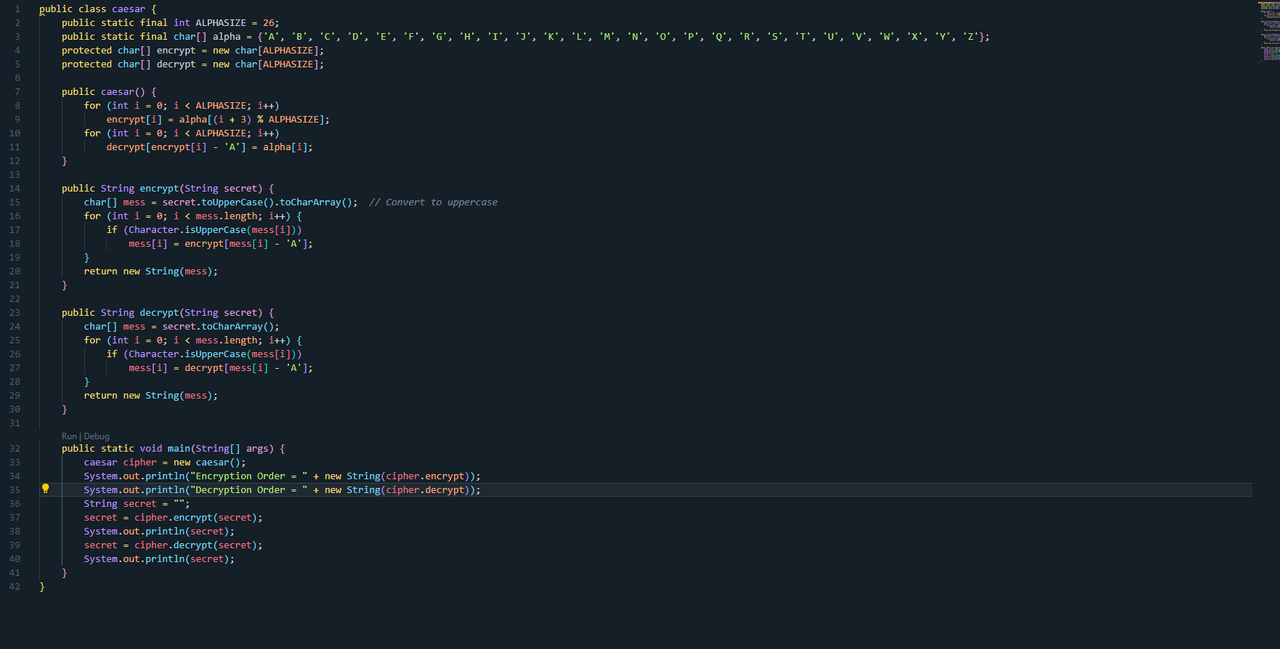
Task: Click the decrypt method name on line 23
Action: tap(162, 312)
